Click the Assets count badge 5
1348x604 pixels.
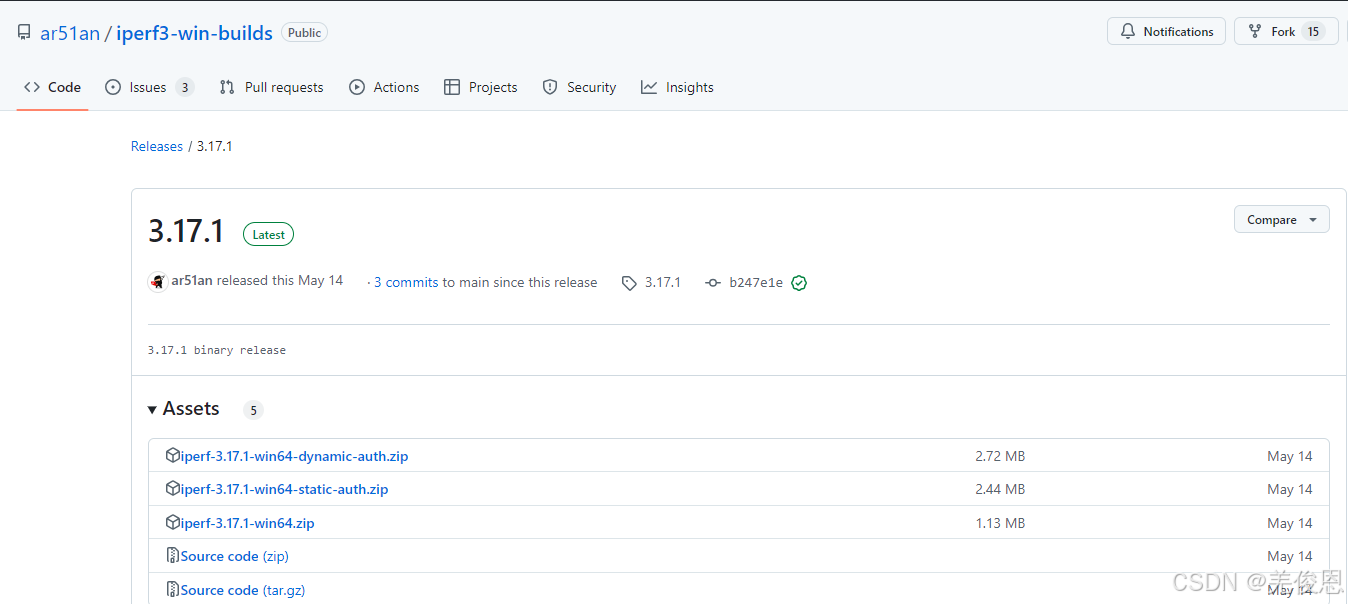click(254, 410)
